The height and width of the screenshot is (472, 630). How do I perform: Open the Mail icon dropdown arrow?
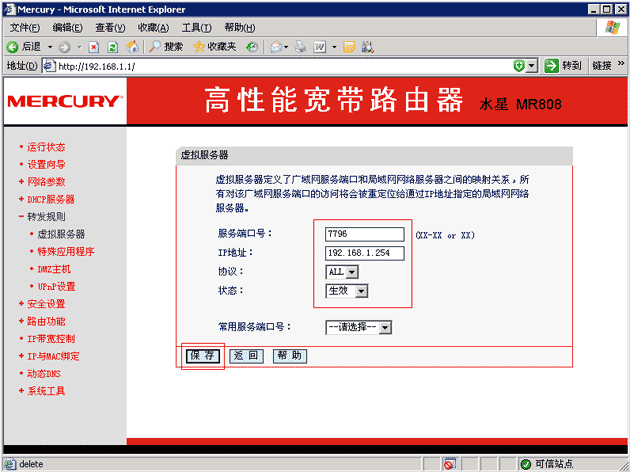pos(286,47)
